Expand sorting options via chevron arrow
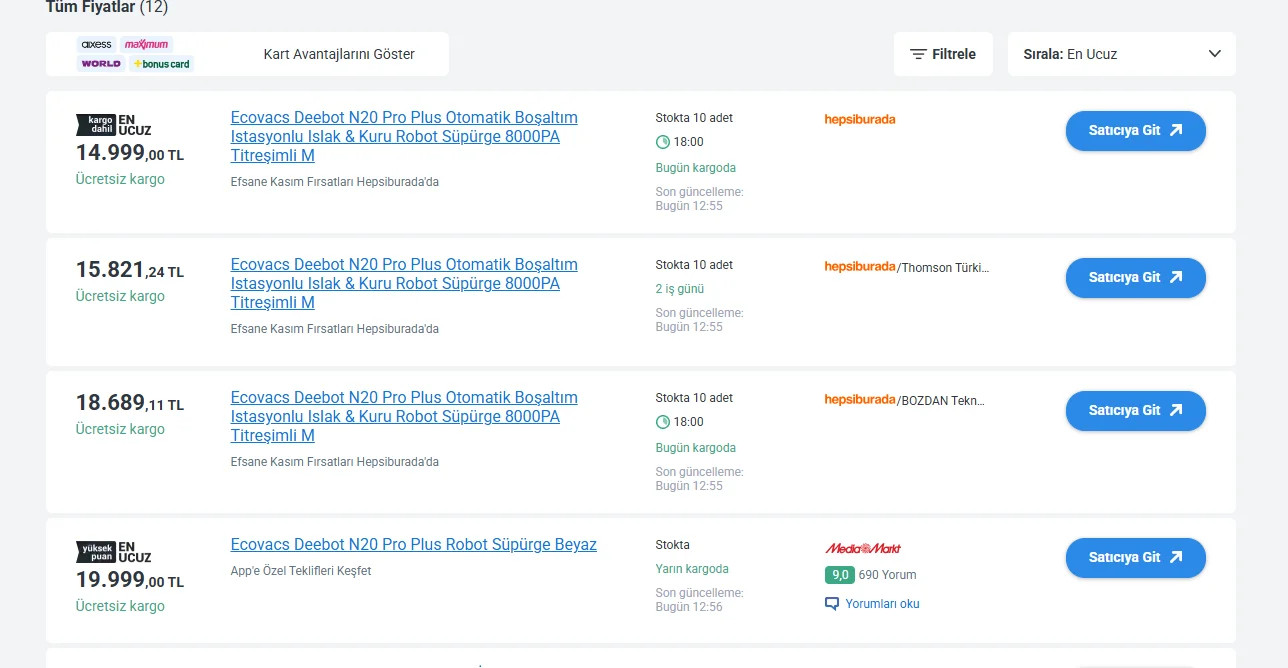1288x668 pixels. [x=1215, y=54]
